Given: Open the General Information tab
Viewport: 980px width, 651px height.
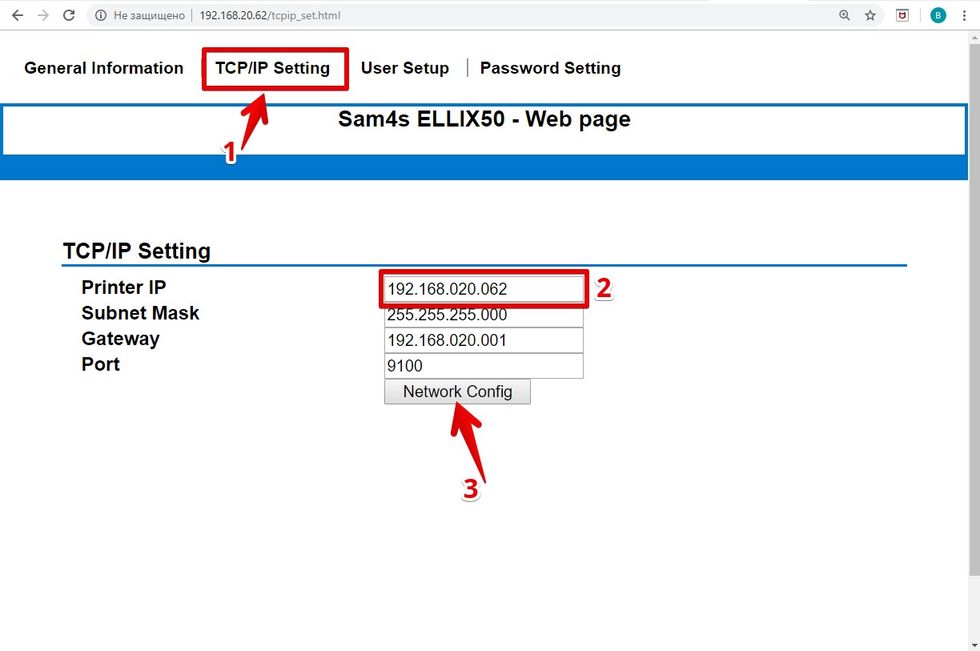Looking at the screenshot, I should tap(104, 67).
